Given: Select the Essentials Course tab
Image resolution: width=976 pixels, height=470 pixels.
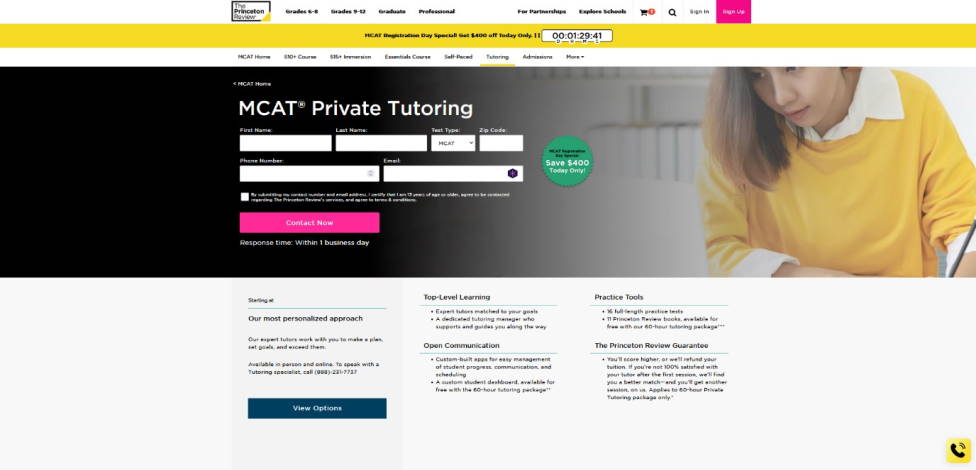Looking at the screenshot, I should [x=407, y=57].
